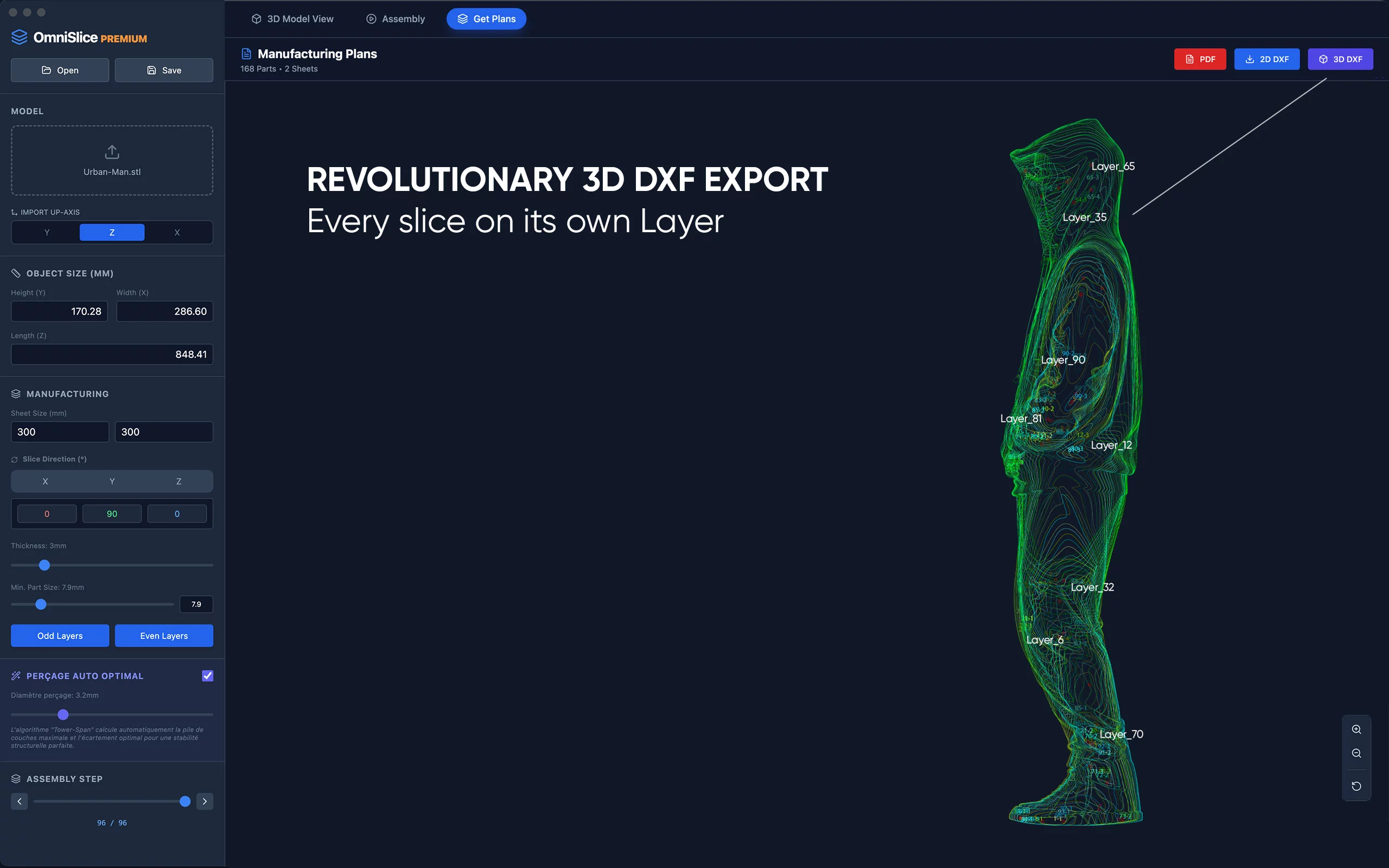The image size is (1389, 868).
Task: Click the Assembly Step slider handle
Action: coord(185,801)
